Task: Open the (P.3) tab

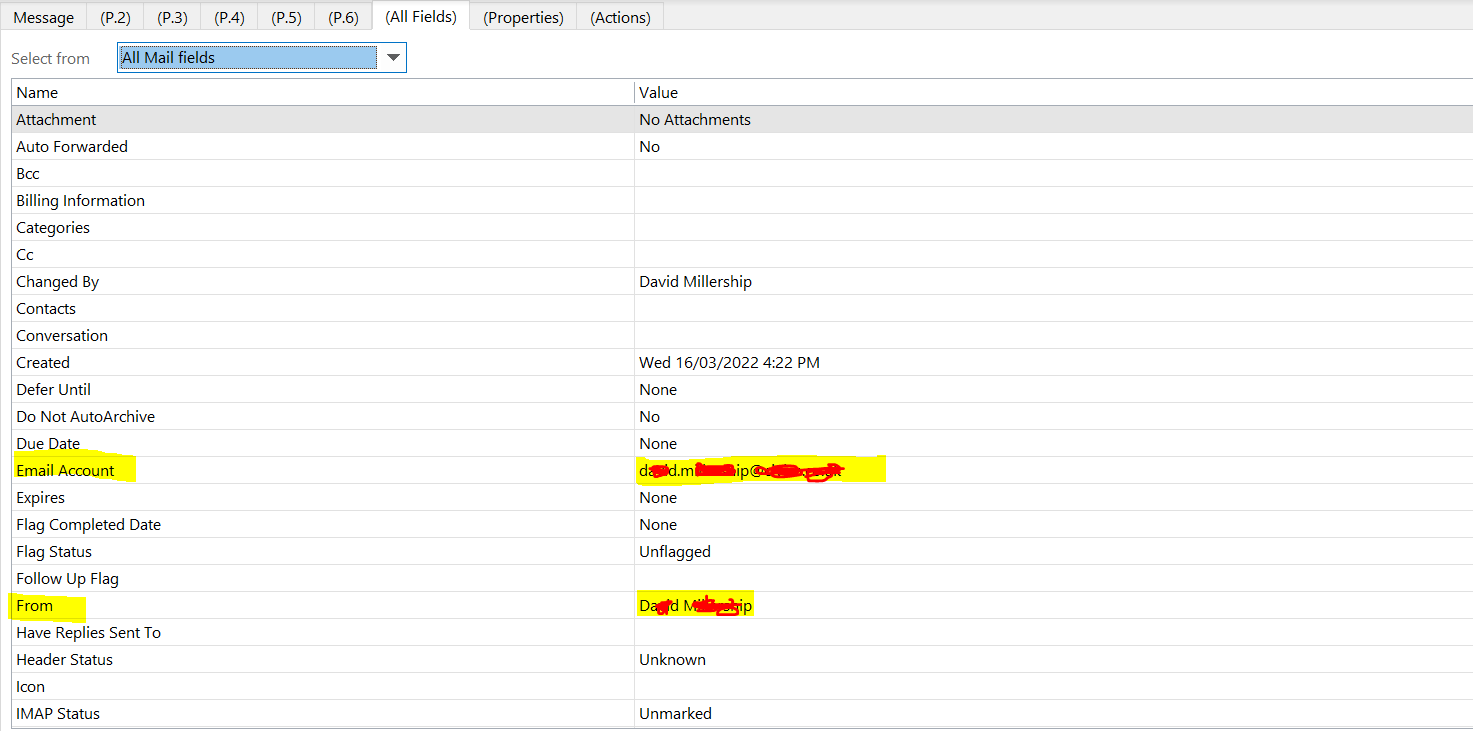Action: (x=173, y=17)
